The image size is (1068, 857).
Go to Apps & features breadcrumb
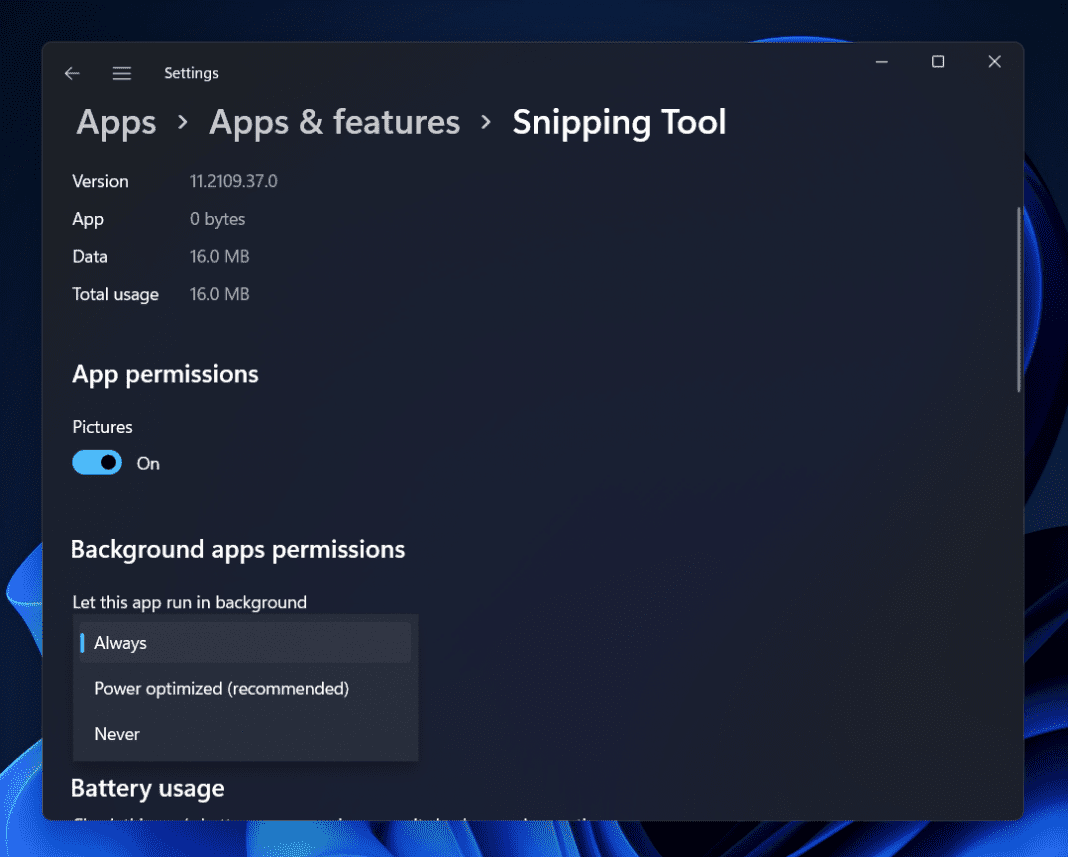(334, 122)
